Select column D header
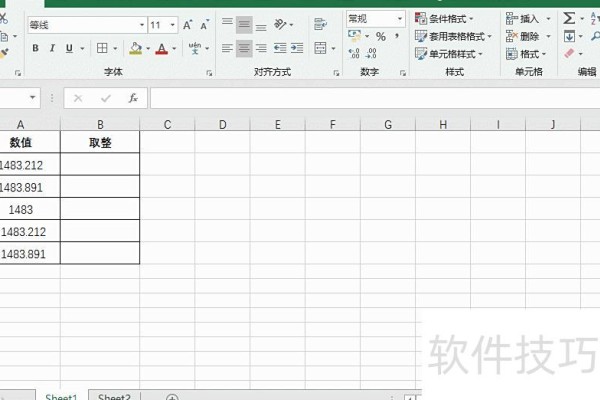This screenshot has width=600, height=400. coord(223,124)
